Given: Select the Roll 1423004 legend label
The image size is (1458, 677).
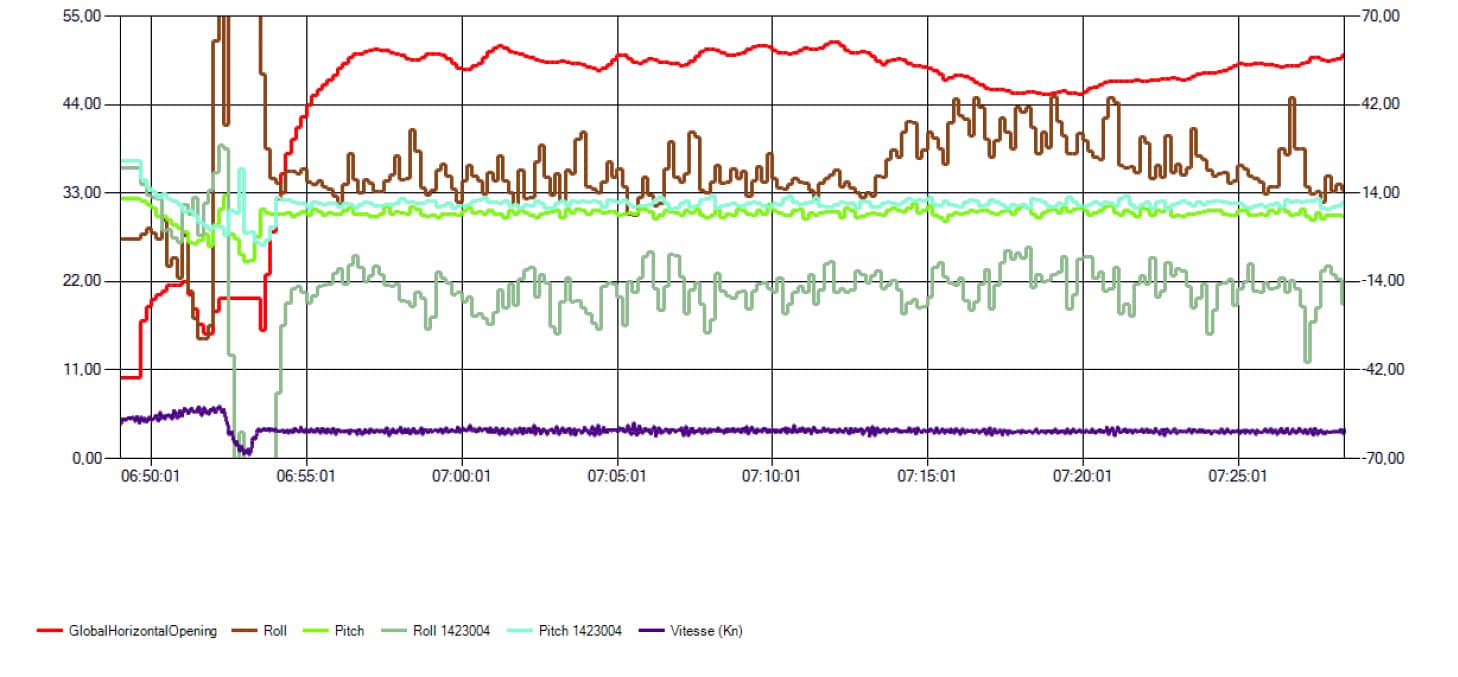Looking at the screenshot, I should pyautogui.click(x=452, y=631).
